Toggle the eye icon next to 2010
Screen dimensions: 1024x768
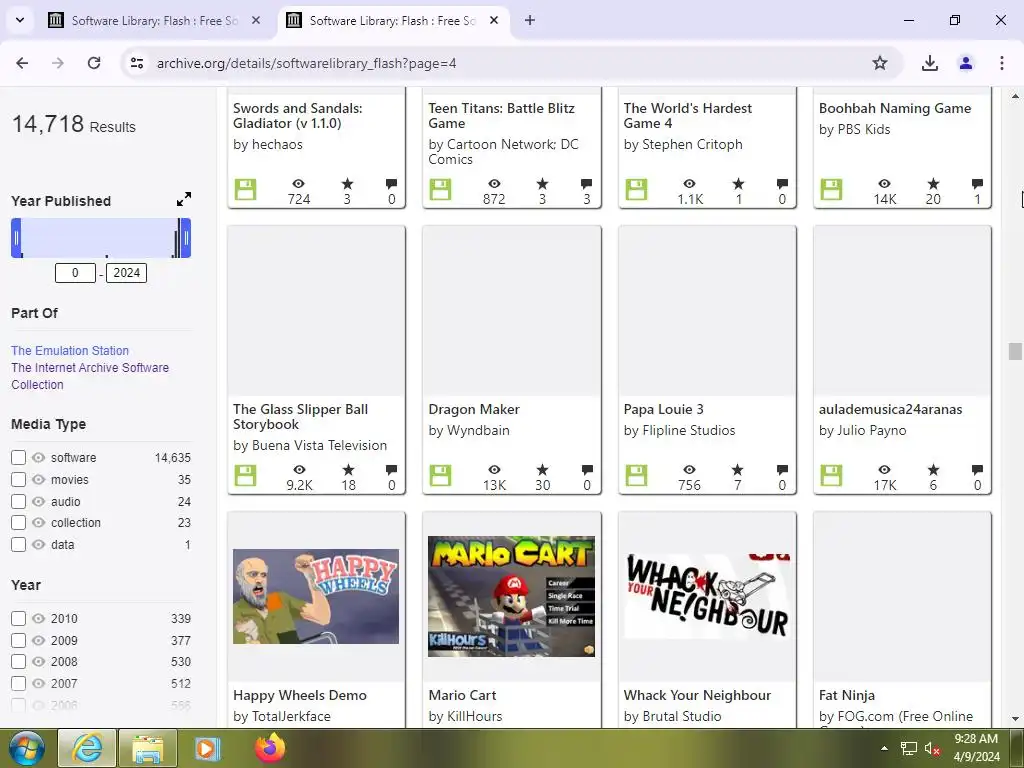pyautogui.click(x=39, y=618)
